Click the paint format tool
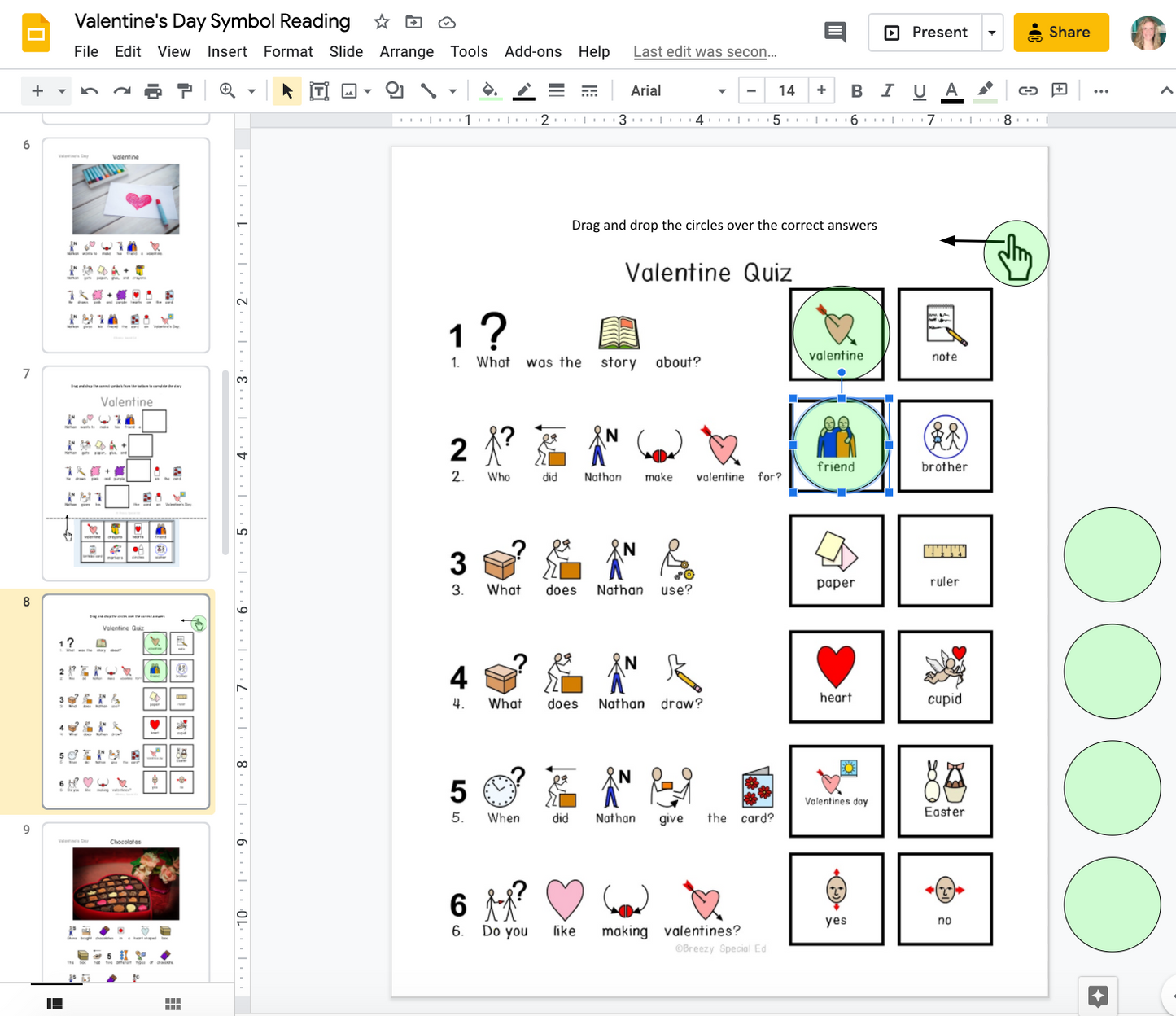This screenshot has height=1016, width=1176. pyautogui.click(x=185, y=90)
